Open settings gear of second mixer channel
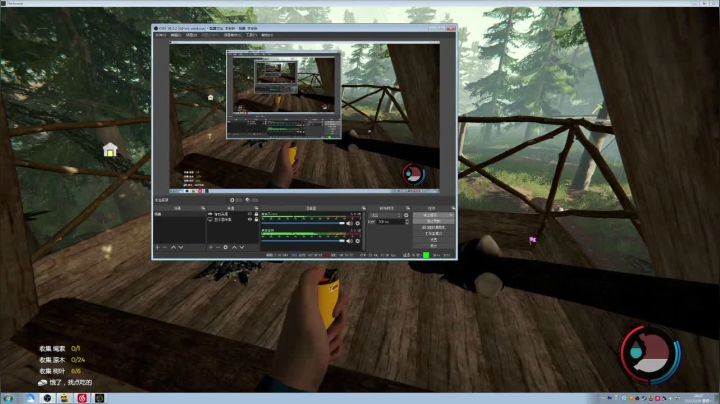 (358, 241)
